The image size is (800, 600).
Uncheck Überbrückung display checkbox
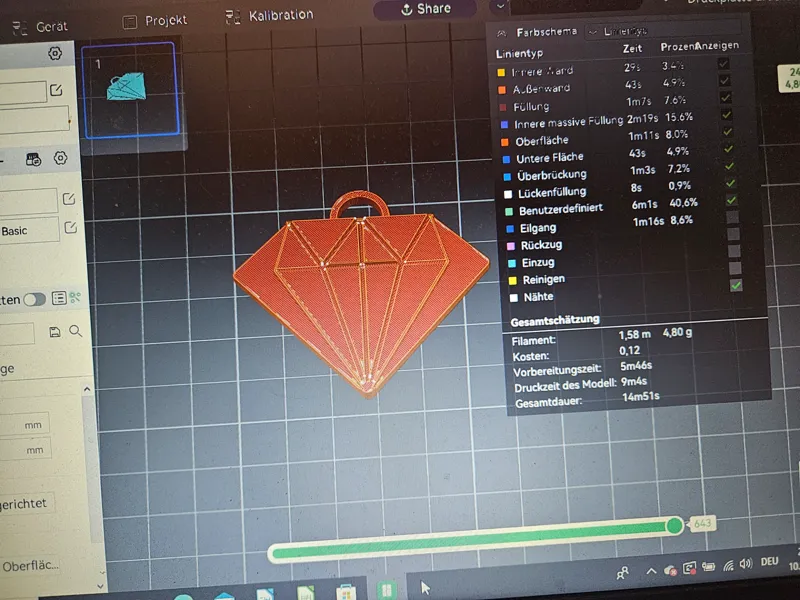coord(730,166)
